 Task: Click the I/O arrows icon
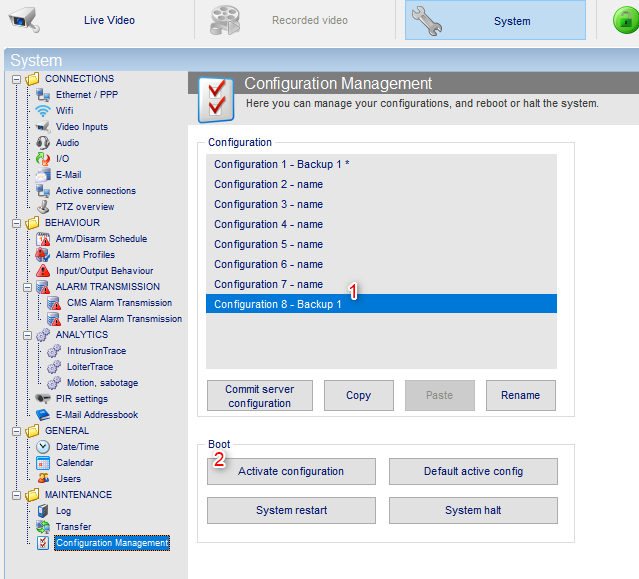point(43,159)
